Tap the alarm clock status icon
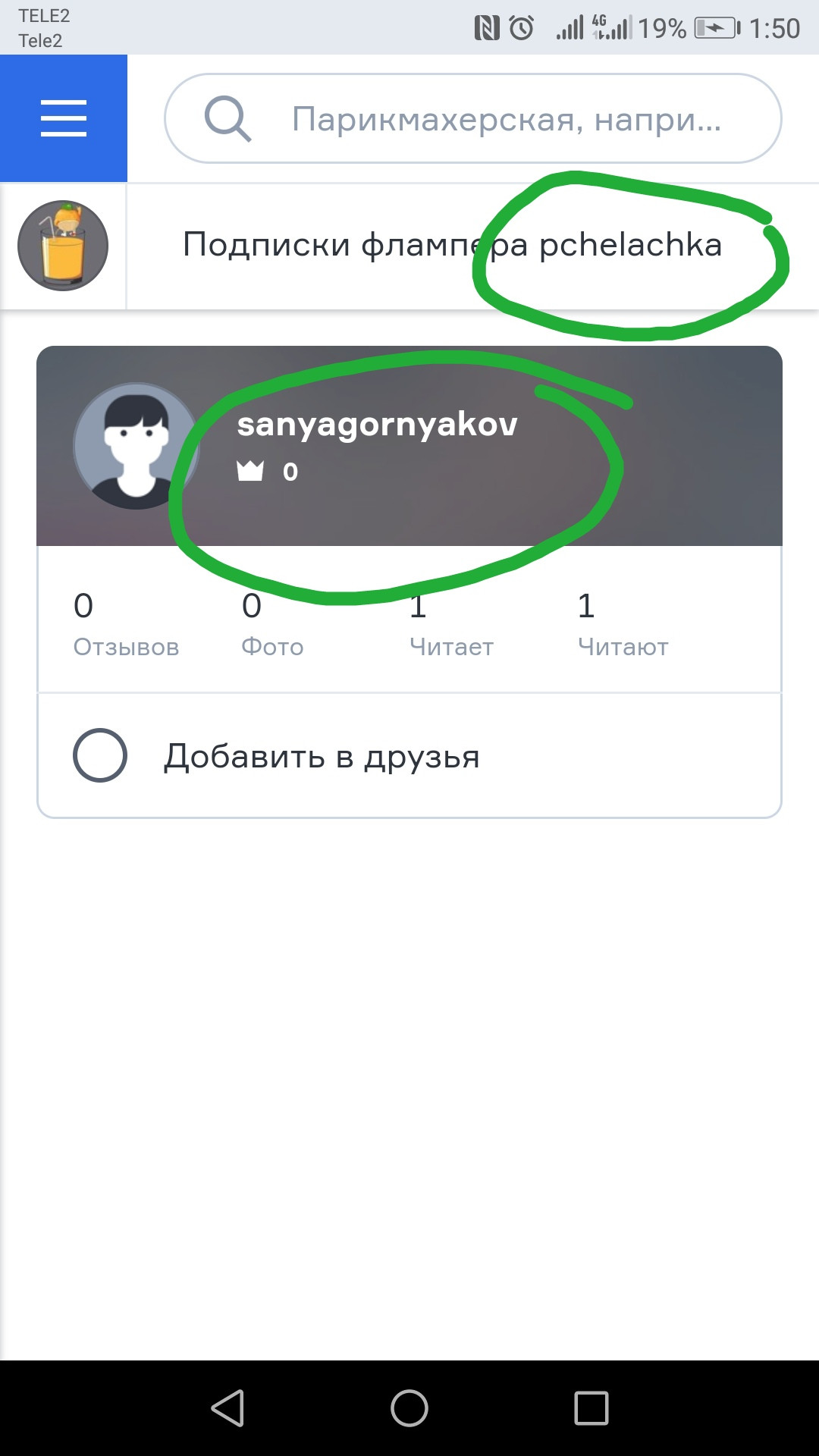The image size is (819, 1456). point(522,28)
